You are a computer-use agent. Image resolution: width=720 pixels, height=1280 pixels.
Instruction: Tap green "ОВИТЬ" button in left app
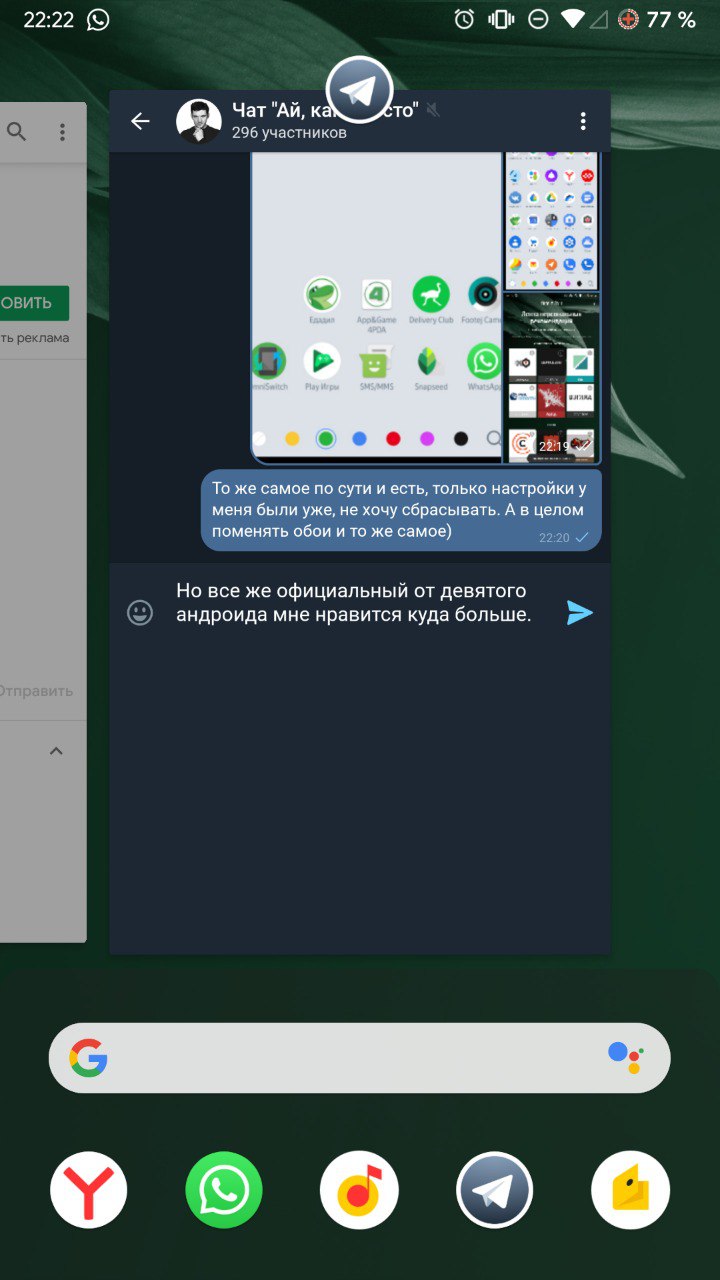[34, 303]
